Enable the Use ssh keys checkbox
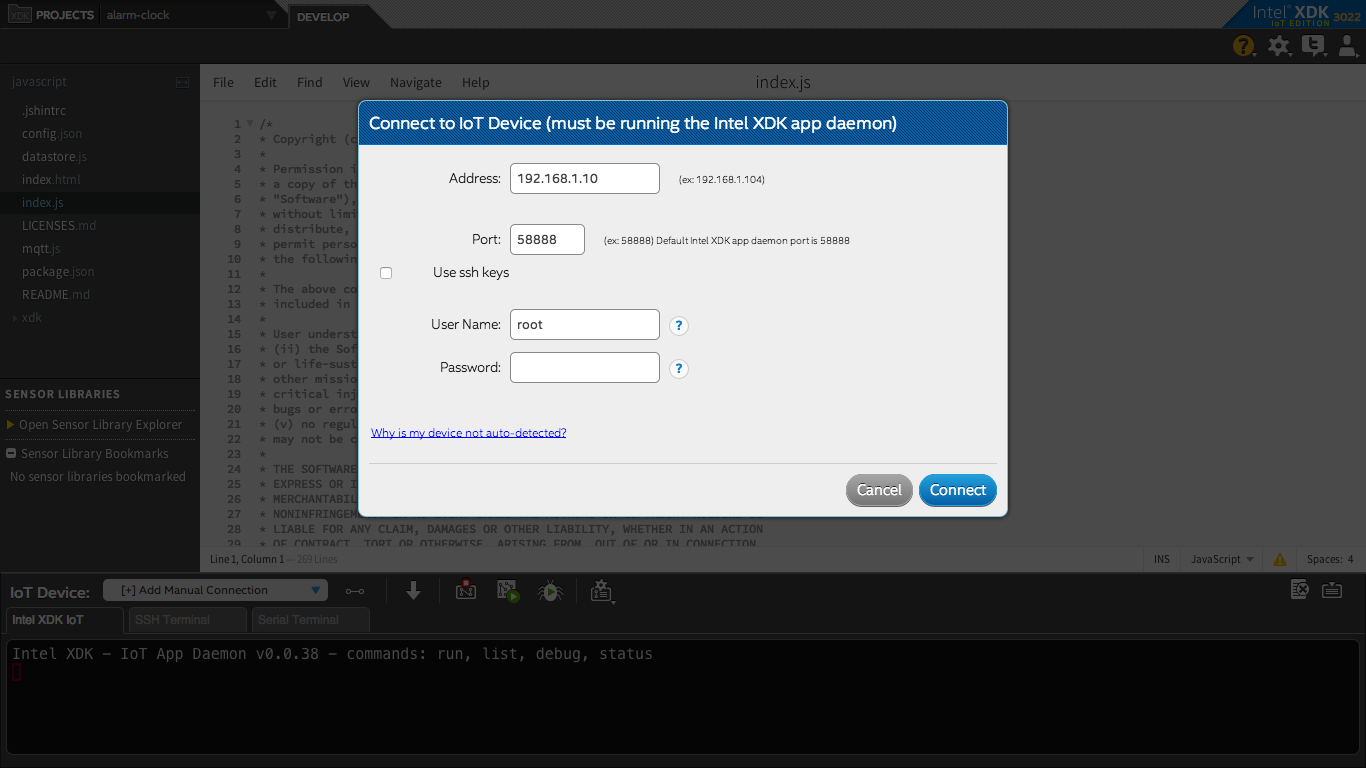Image resolution: width=1366 pixels, height=768 pixels. (x=386, y=273)
